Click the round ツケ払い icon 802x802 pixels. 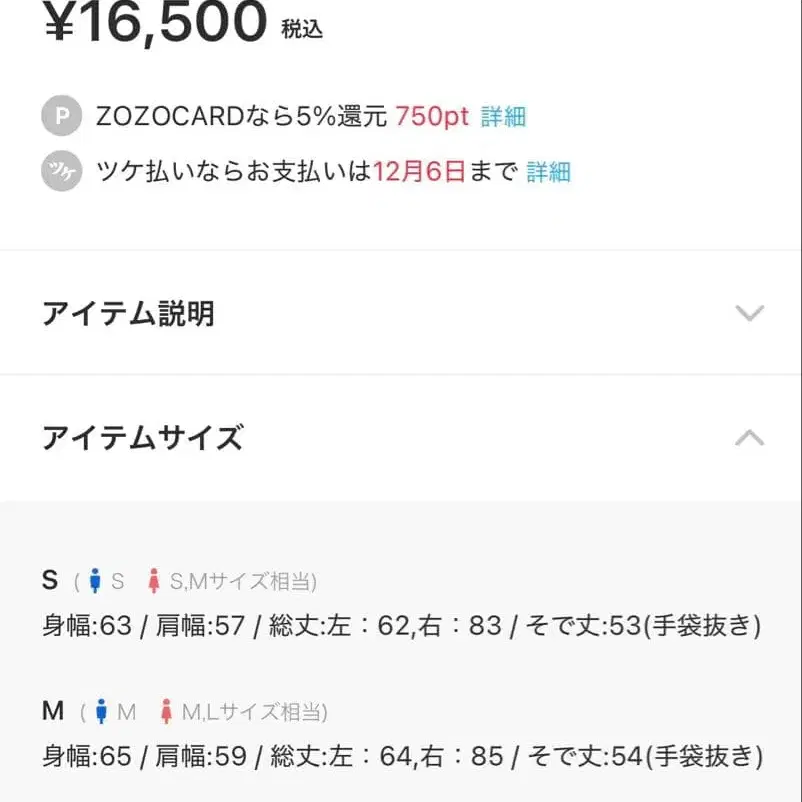61,172
